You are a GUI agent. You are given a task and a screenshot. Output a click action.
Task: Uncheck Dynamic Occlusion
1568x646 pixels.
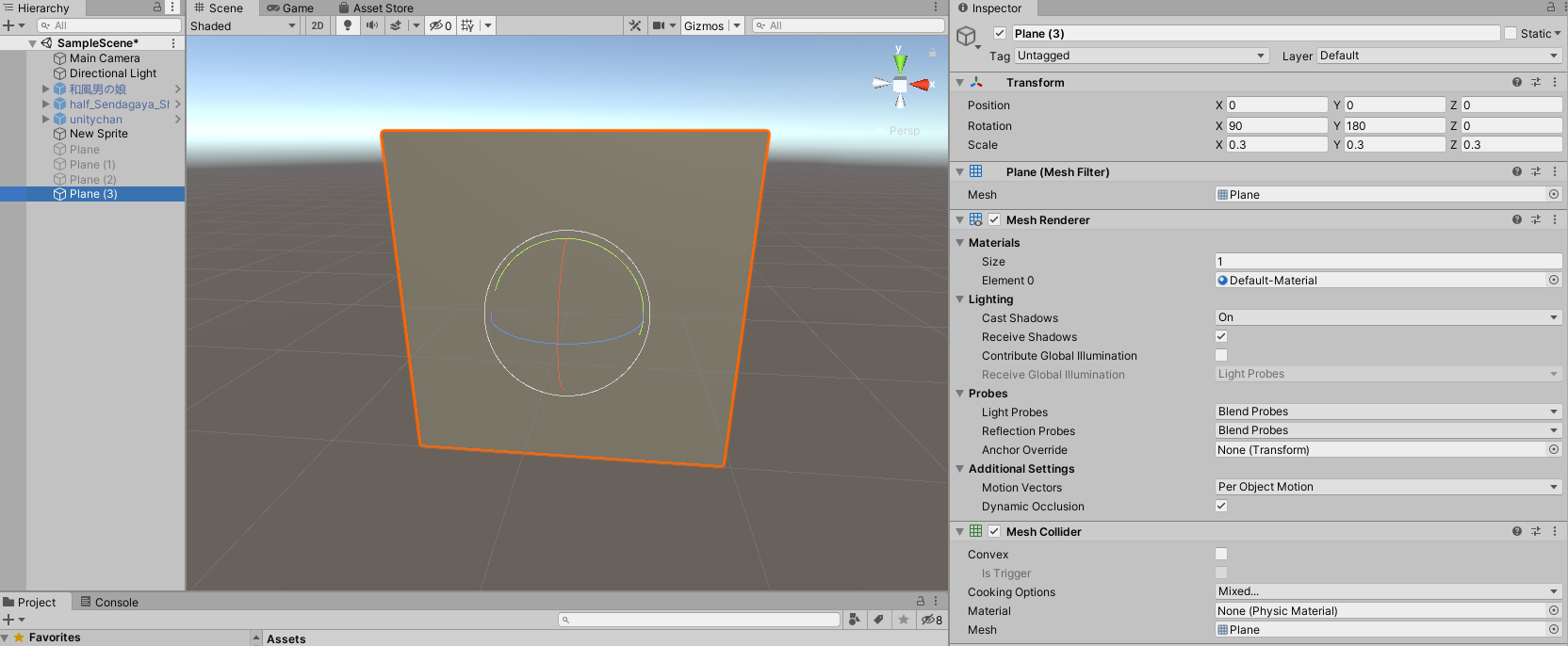click(x=1221, y=506)
